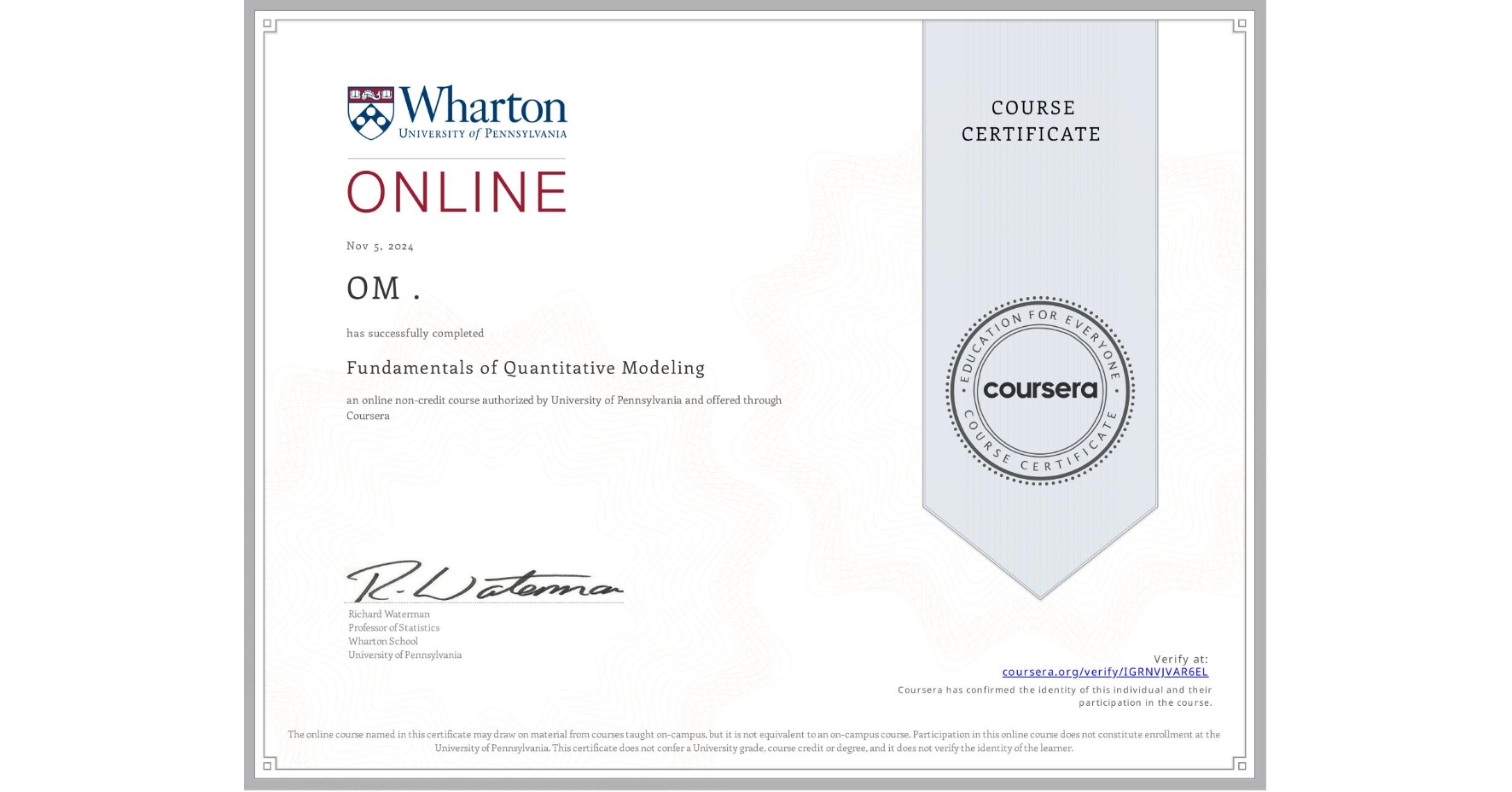
Task: Click the Fundamentals of Quantitative Modeling title
Action: click(526, 368)
